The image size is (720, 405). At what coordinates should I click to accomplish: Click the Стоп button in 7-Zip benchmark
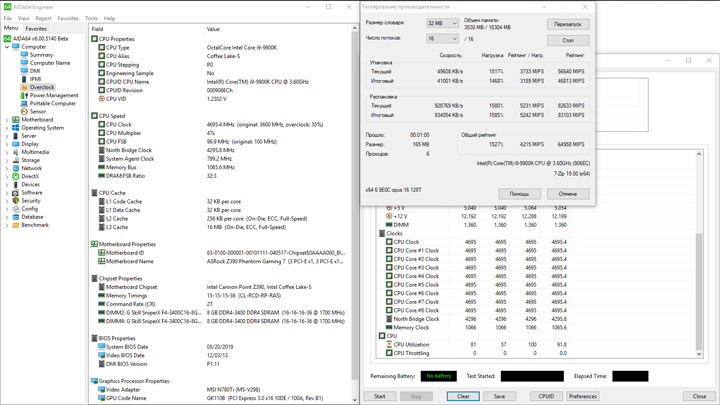tap(568, 40)
